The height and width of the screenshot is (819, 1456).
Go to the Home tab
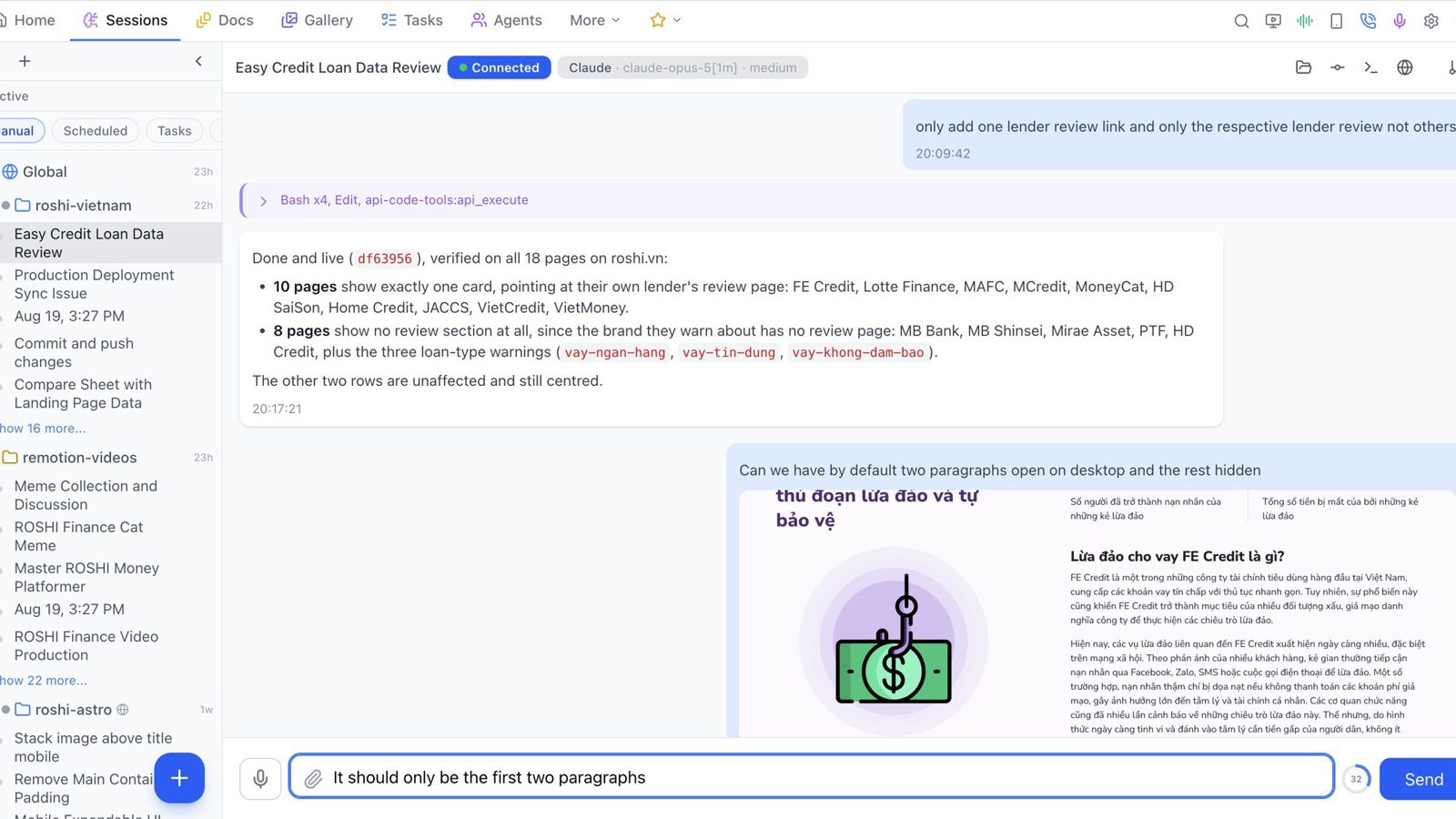click(x=27, y=20)
